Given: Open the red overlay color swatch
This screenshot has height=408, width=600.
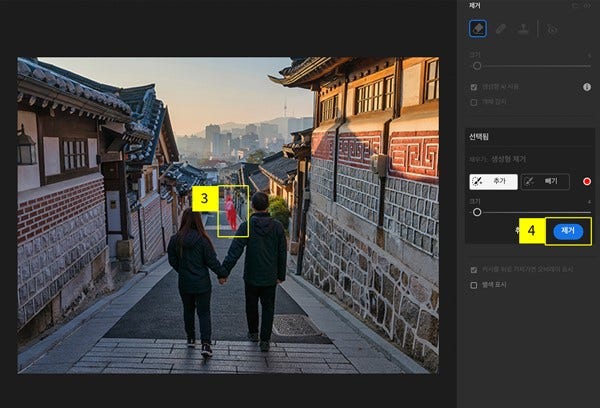Looking at the screenshot, I should [587, 181].
